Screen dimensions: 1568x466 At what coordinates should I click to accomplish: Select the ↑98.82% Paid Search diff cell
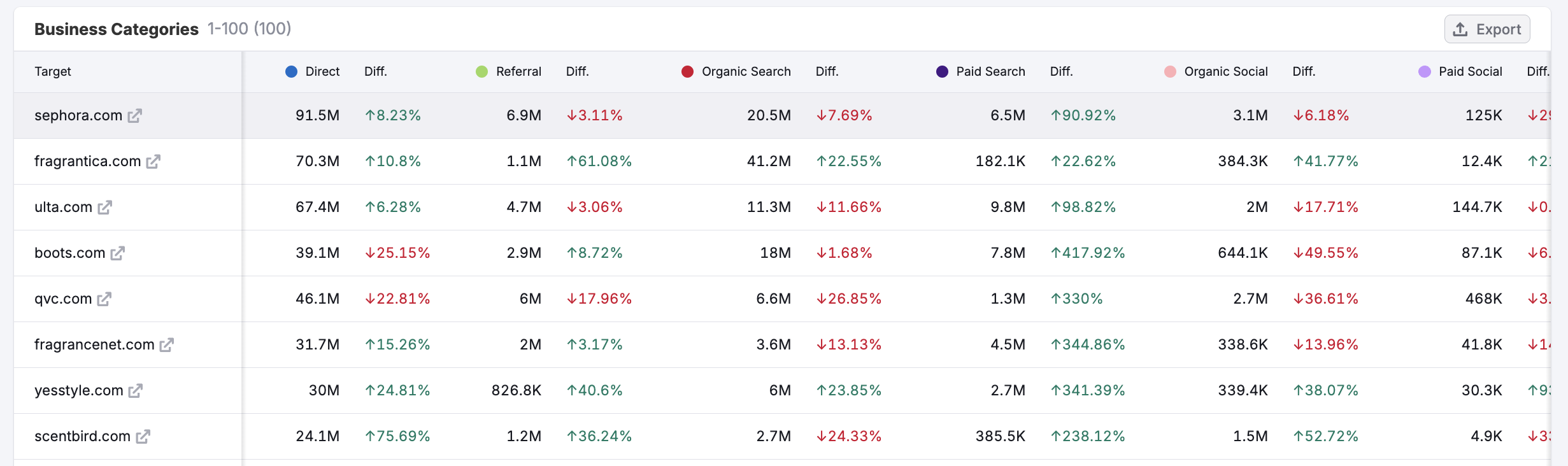click(1083, 207)
